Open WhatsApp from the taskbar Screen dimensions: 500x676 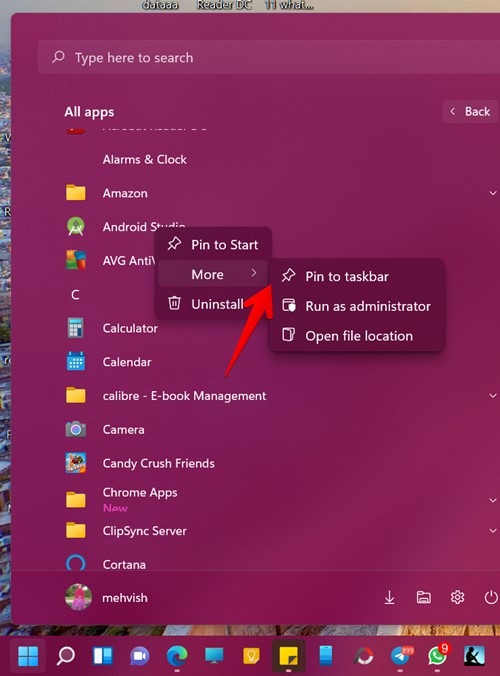(x=438, y=656)
